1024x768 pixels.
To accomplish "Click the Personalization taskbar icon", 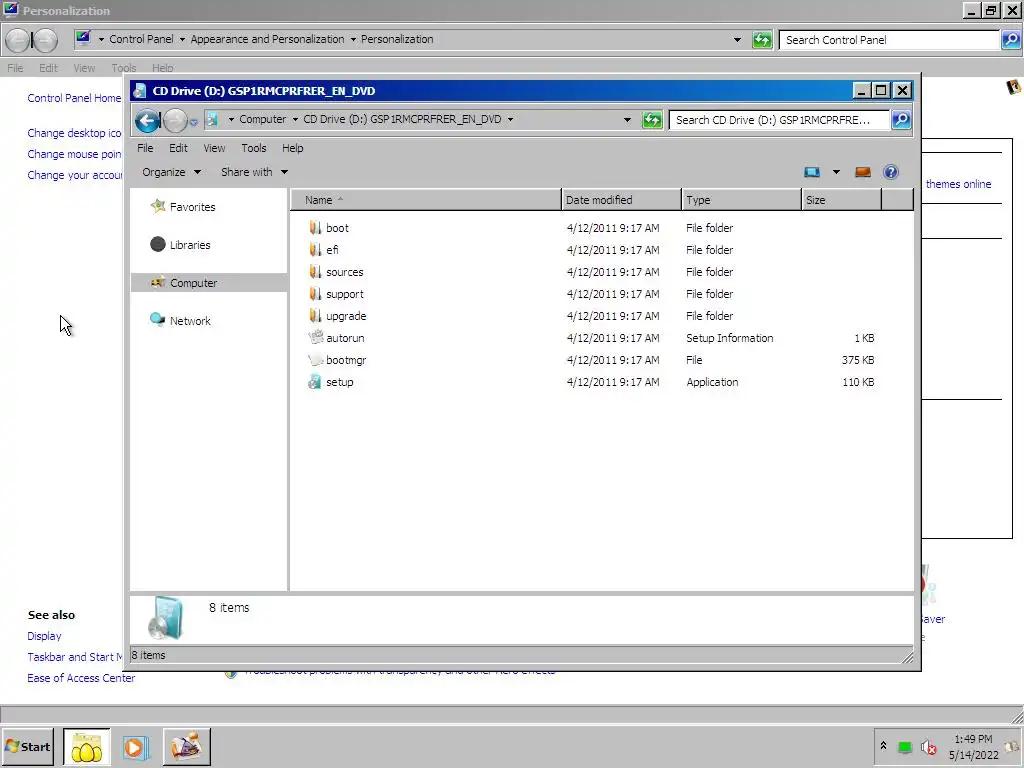I will (187, 747).
